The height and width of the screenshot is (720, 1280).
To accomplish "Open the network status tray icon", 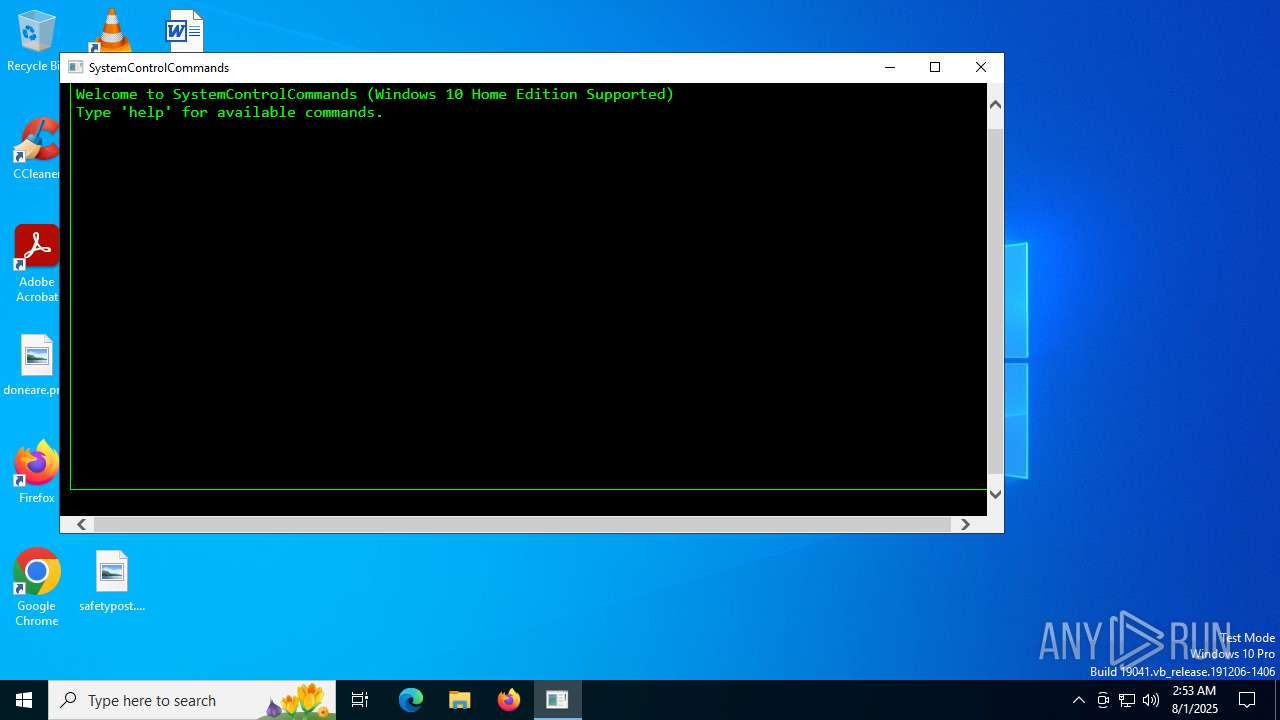I will (x=1127, y=700).
